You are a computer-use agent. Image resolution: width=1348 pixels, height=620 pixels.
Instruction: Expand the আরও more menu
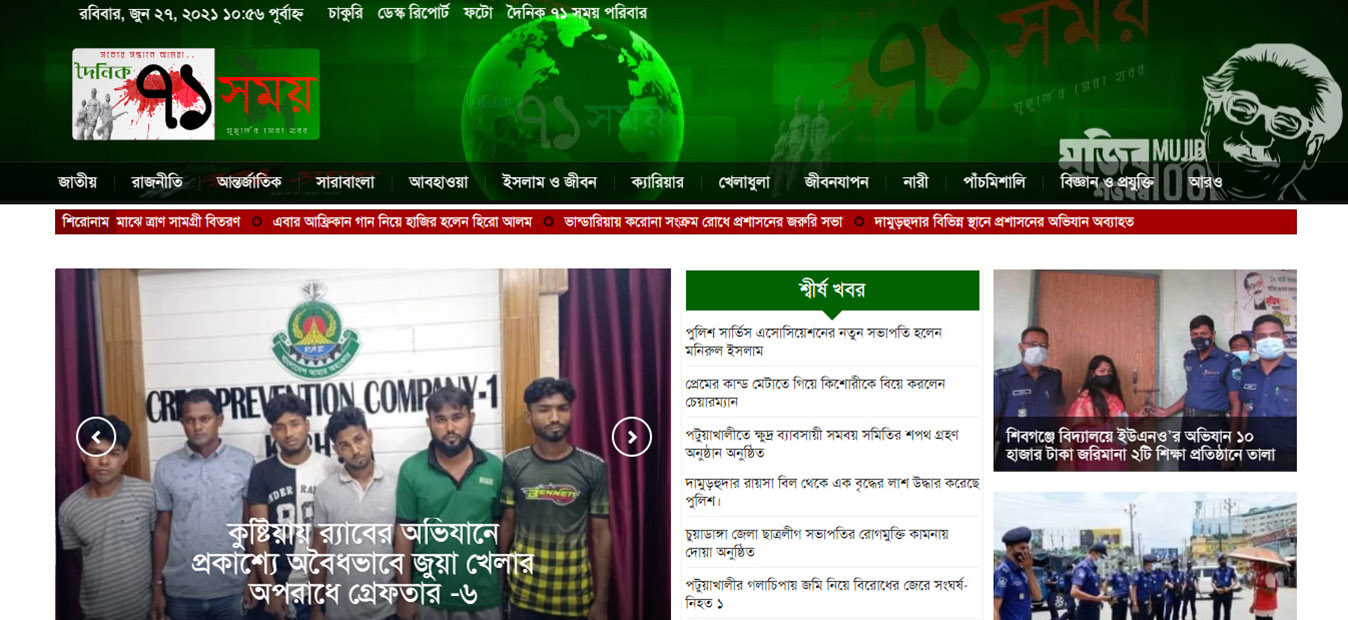(x=1206, y=182)
